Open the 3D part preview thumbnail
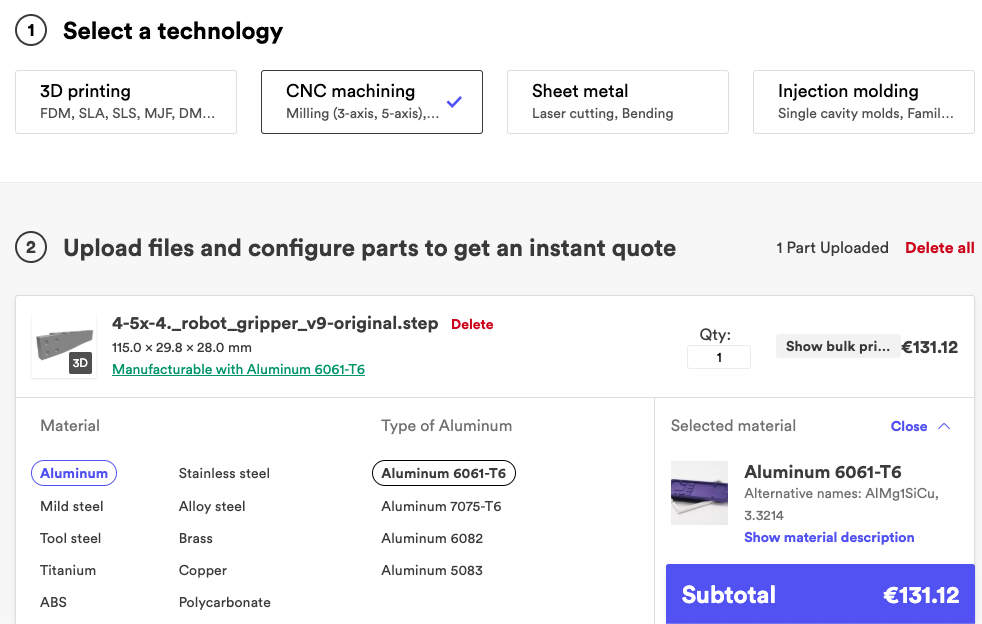The width and height of the screenshot is (982, 624). 64,346
